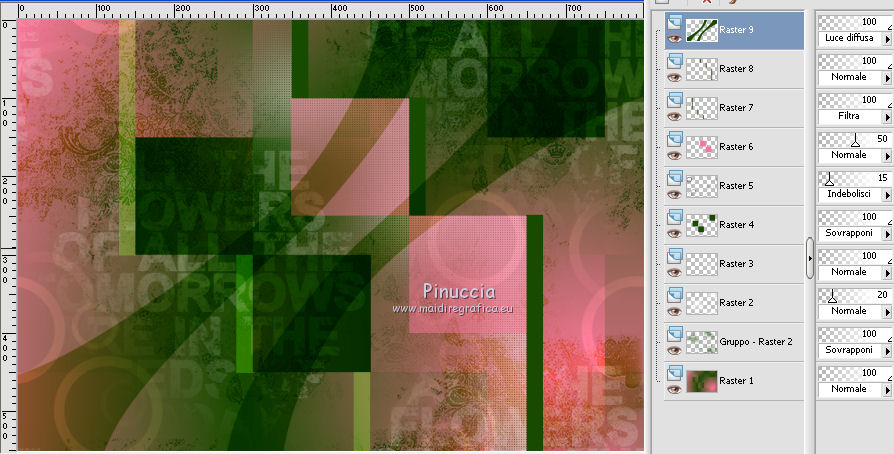894x454 pixels.
Task: Open blend mode dropdown for Gruppo - Raster 2
Action: [x=887, y=351]
